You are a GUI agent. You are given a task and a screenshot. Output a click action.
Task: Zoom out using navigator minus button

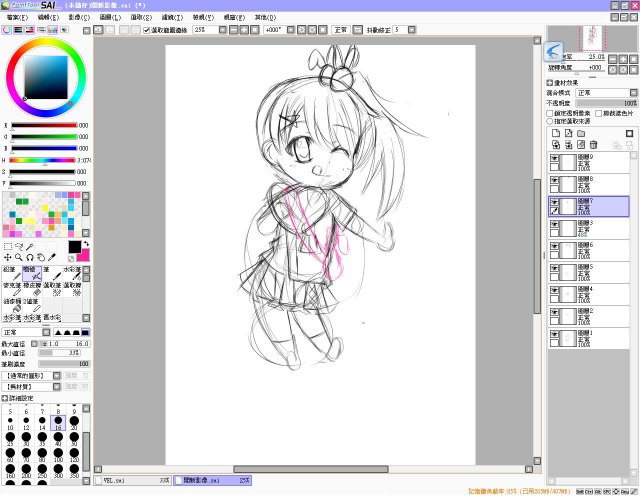click(613, 59)
